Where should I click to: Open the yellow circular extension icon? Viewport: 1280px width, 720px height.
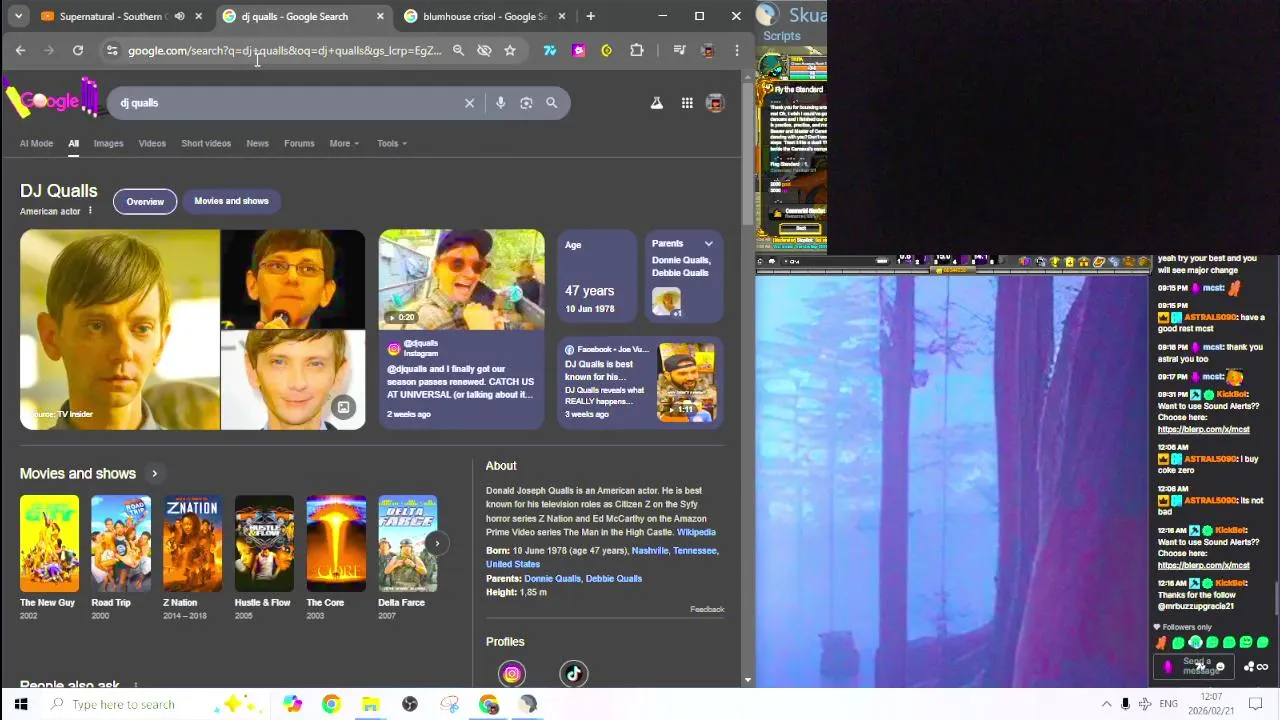point(606,50)
